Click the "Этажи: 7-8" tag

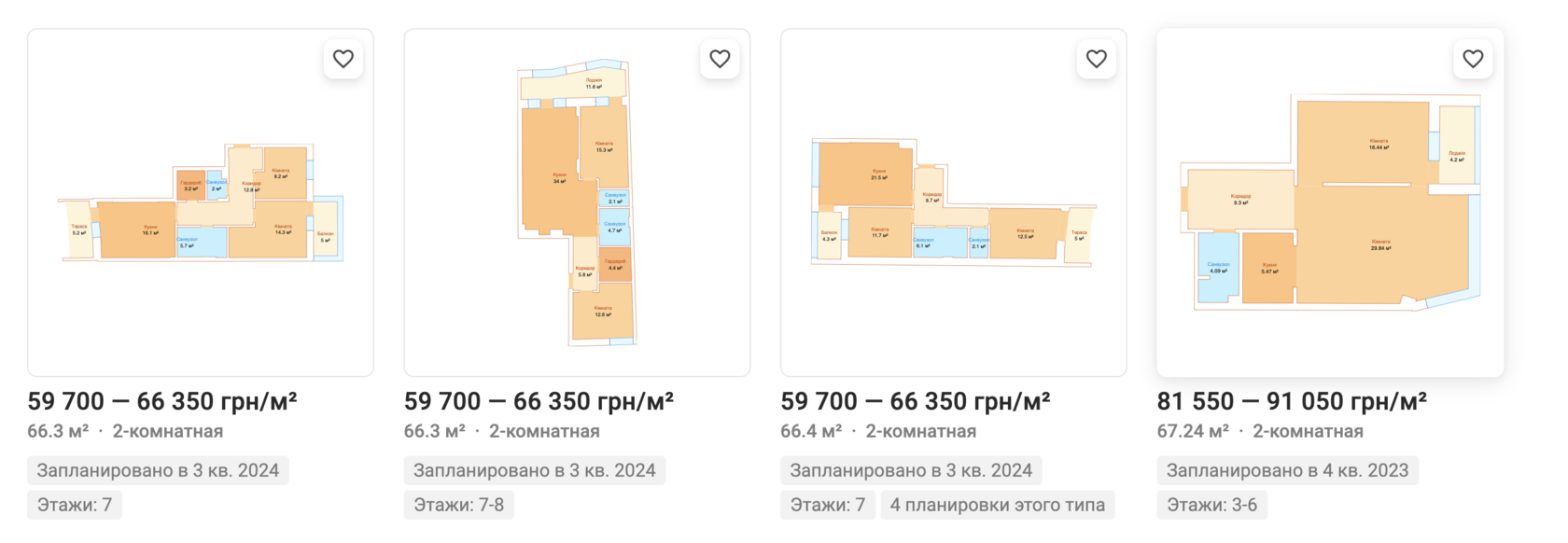[458, 505]
